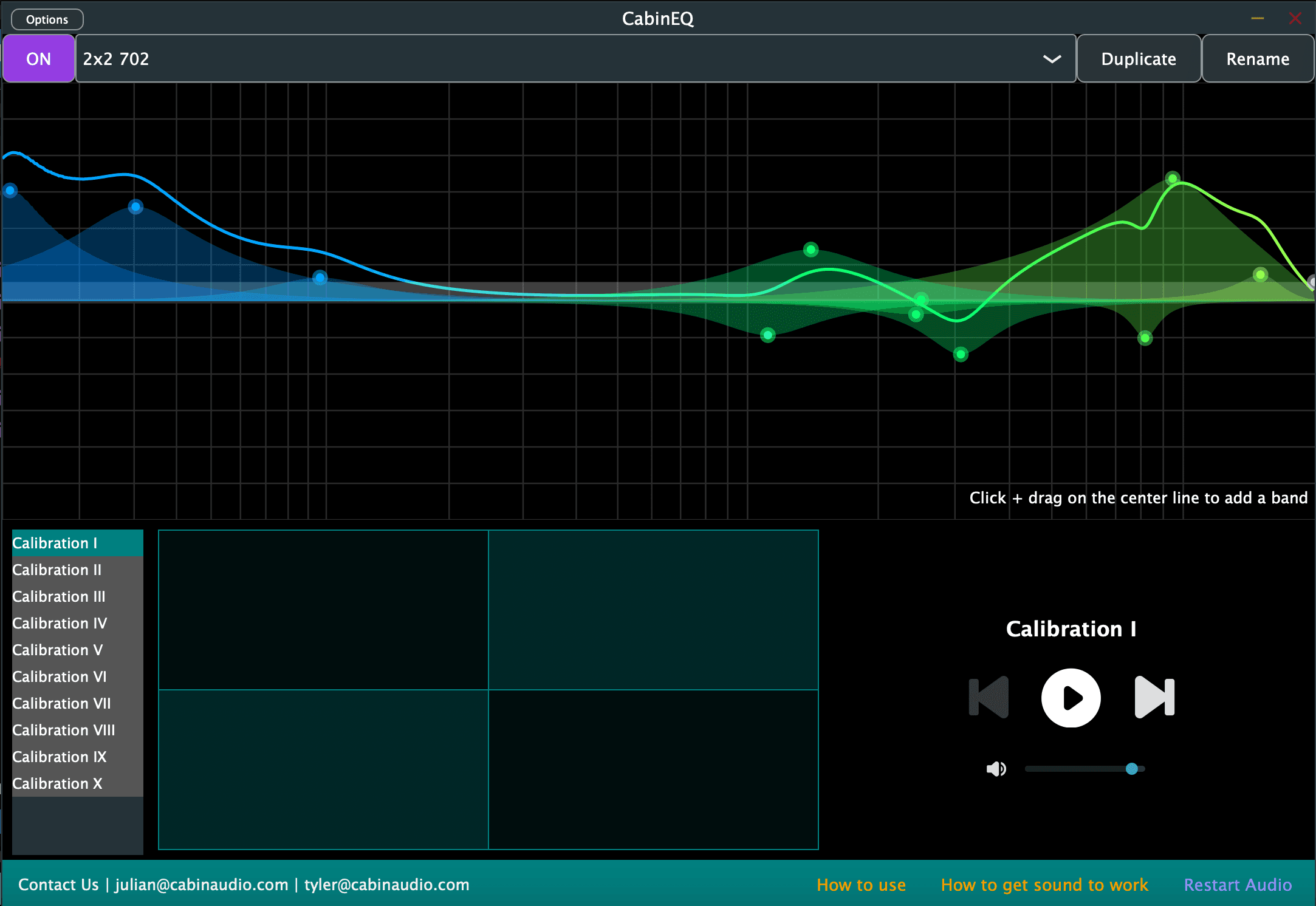Select Calibration VI in the list

78,676
